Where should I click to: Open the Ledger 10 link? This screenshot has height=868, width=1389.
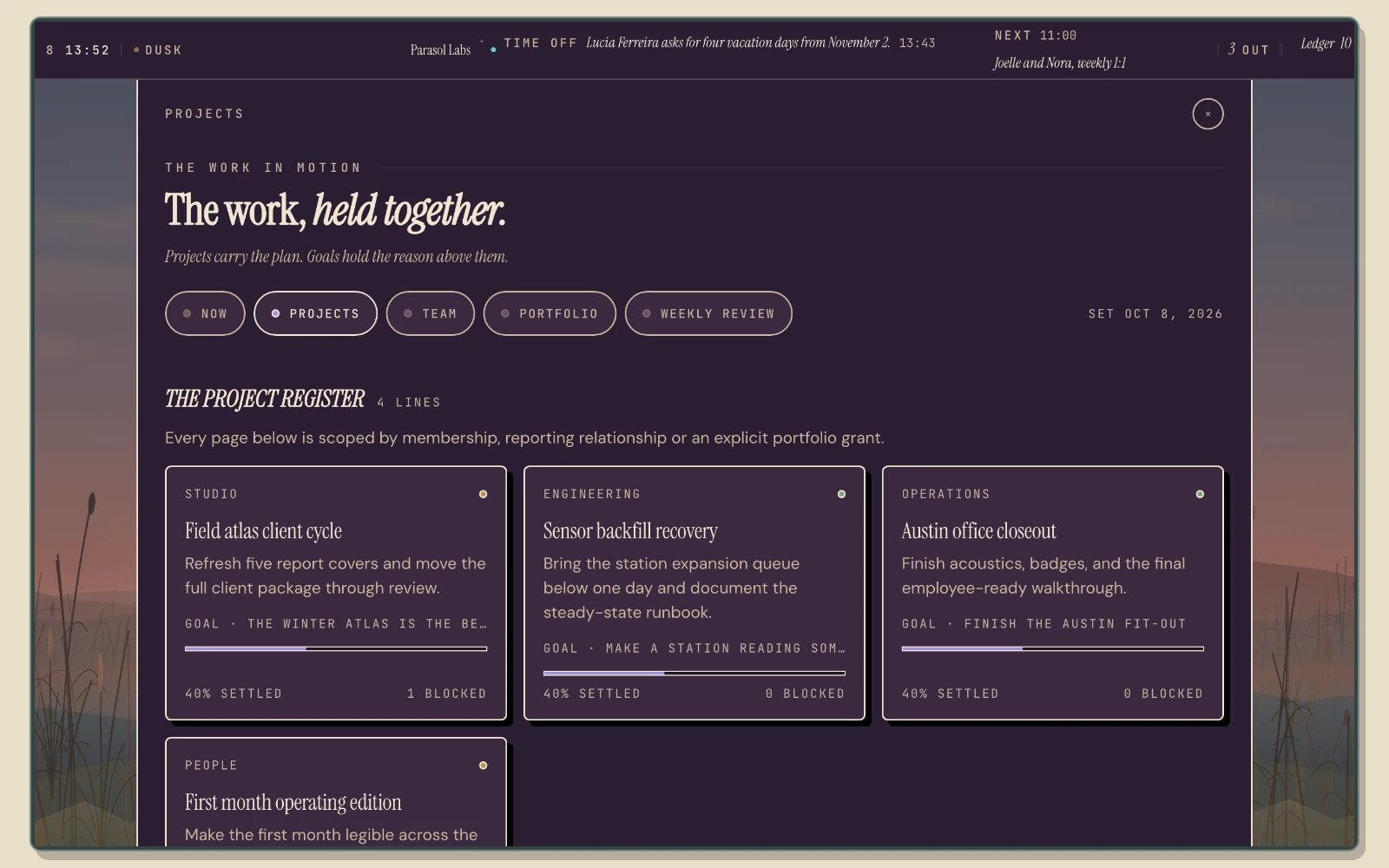1326,43
